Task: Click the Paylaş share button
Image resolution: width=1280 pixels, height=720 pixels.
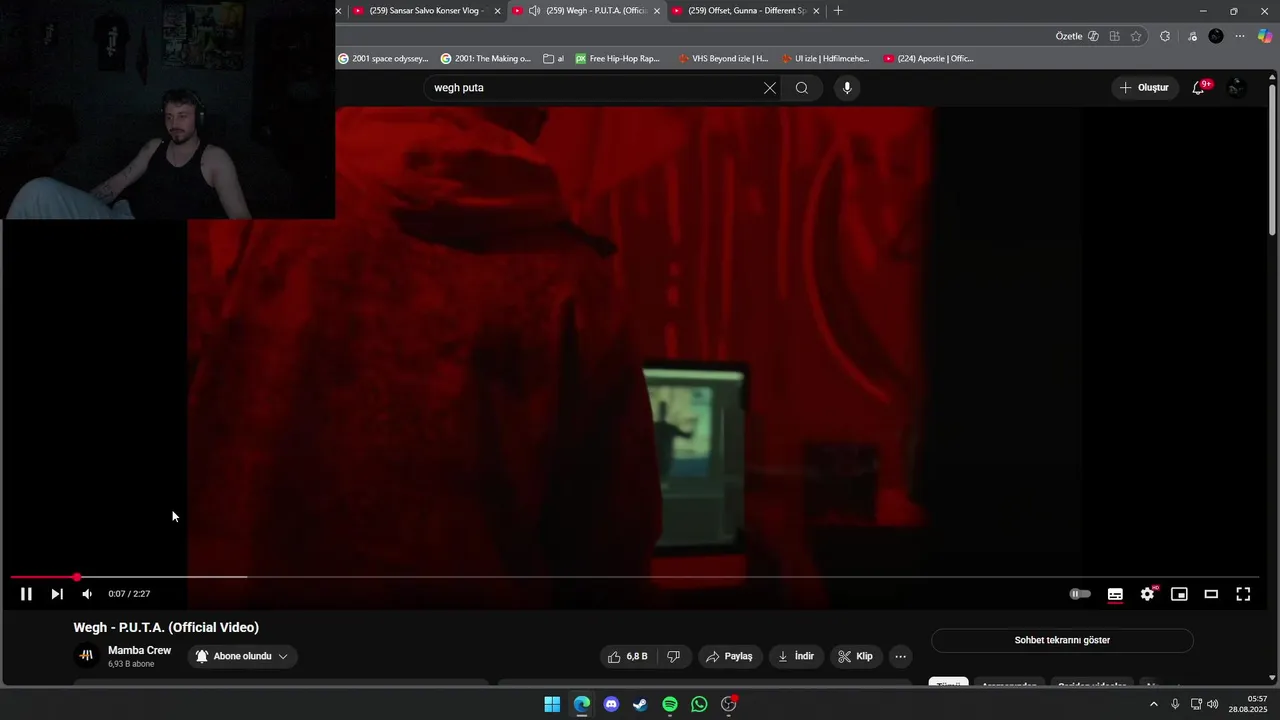Action: (x=729, y=657)
